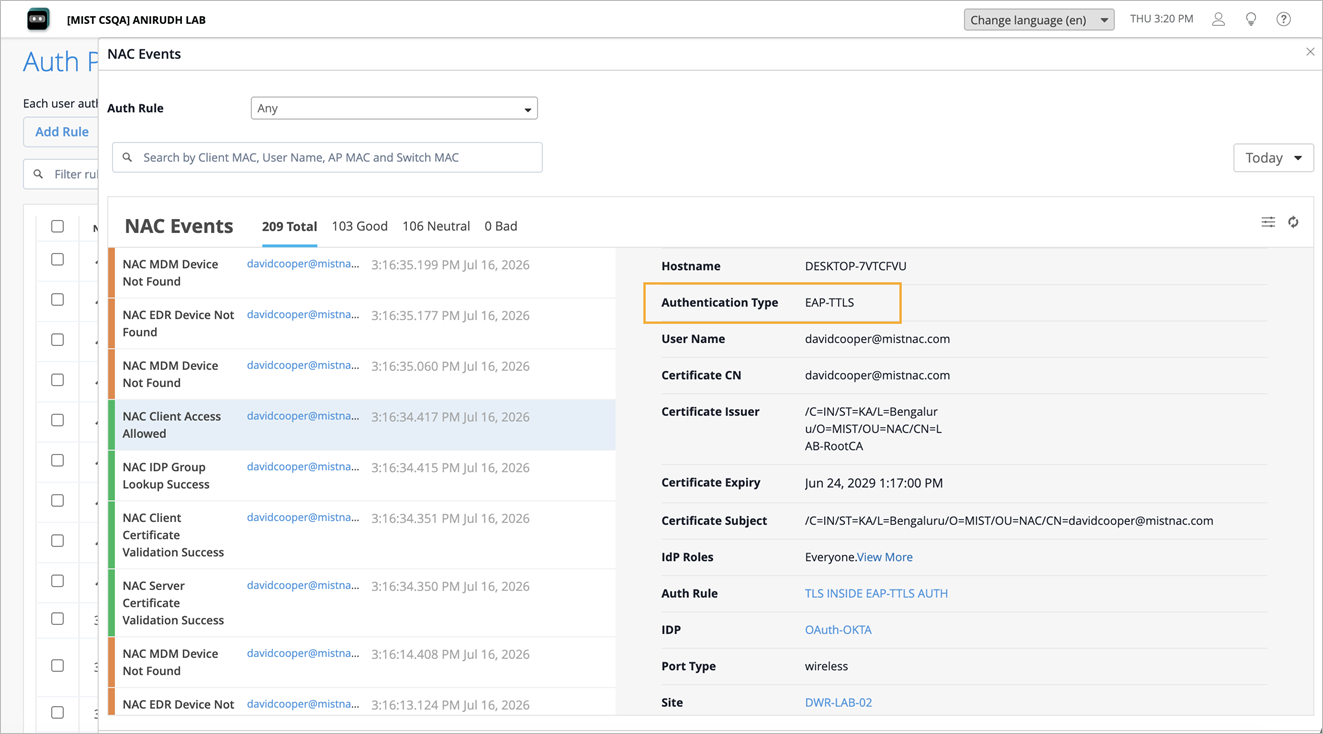The width and height of the screenshot is (1323, 734).
Task: Click the hostname DESKTOP-7VTCFVU value
Action: pyautogui.click(x=855, y=266)
